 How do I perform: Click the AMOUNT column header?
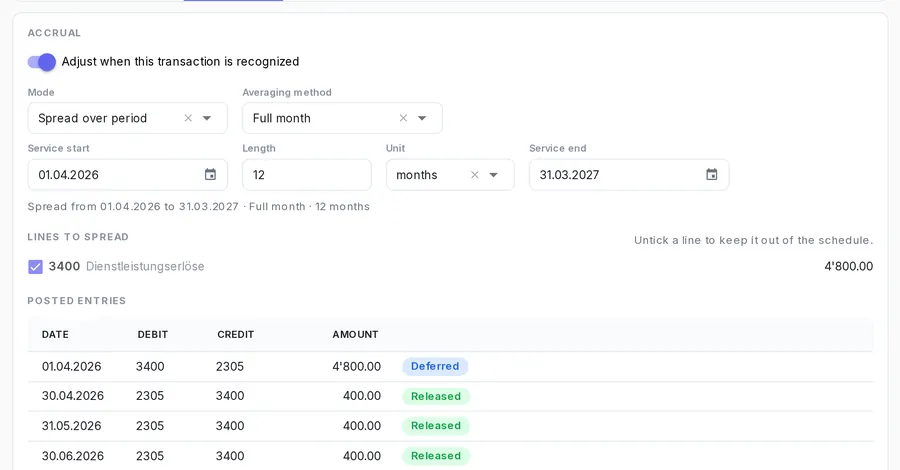tap(355, 335)
